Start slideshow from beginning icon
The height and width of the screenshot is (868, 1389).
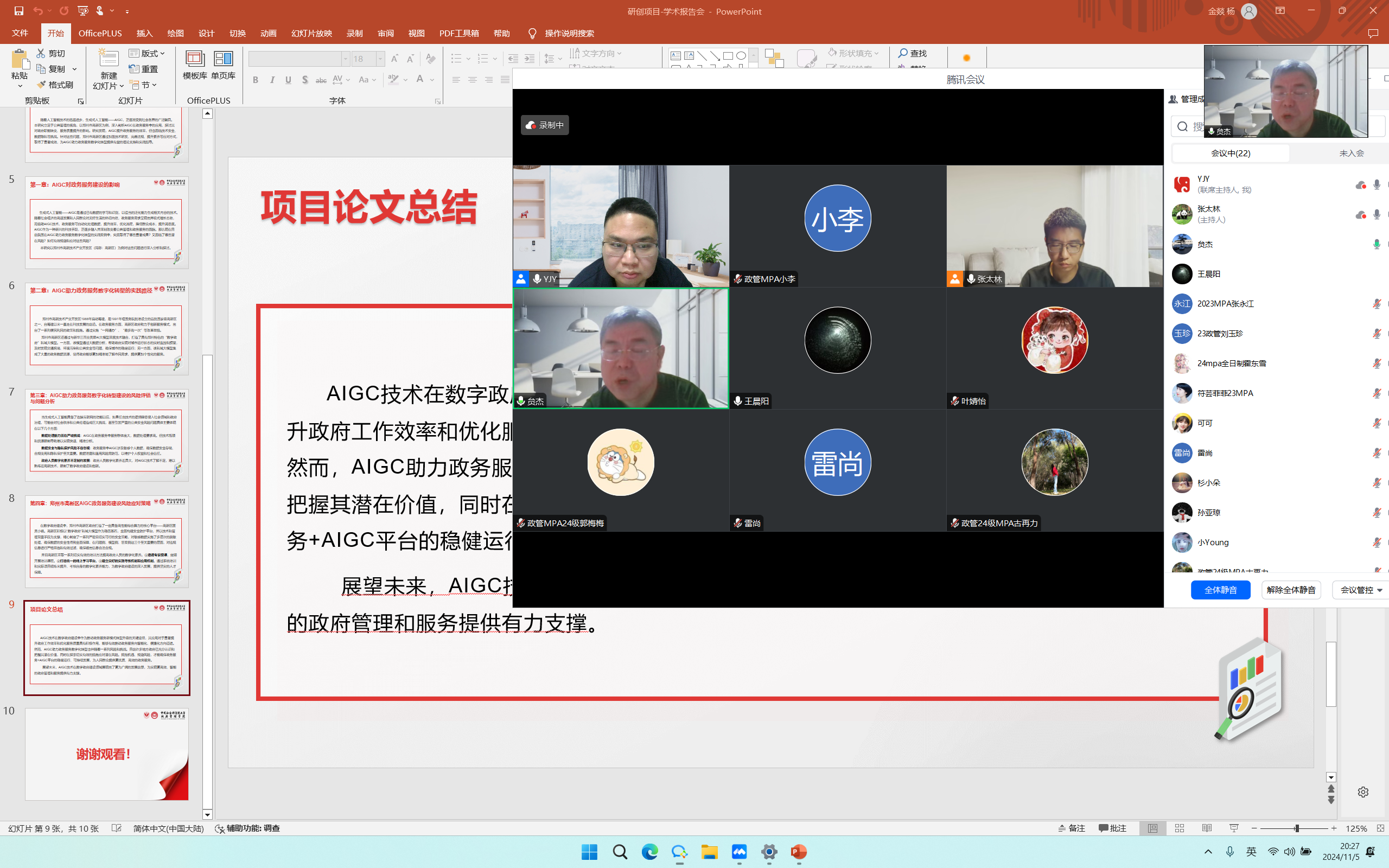click(x=82, y=11)
